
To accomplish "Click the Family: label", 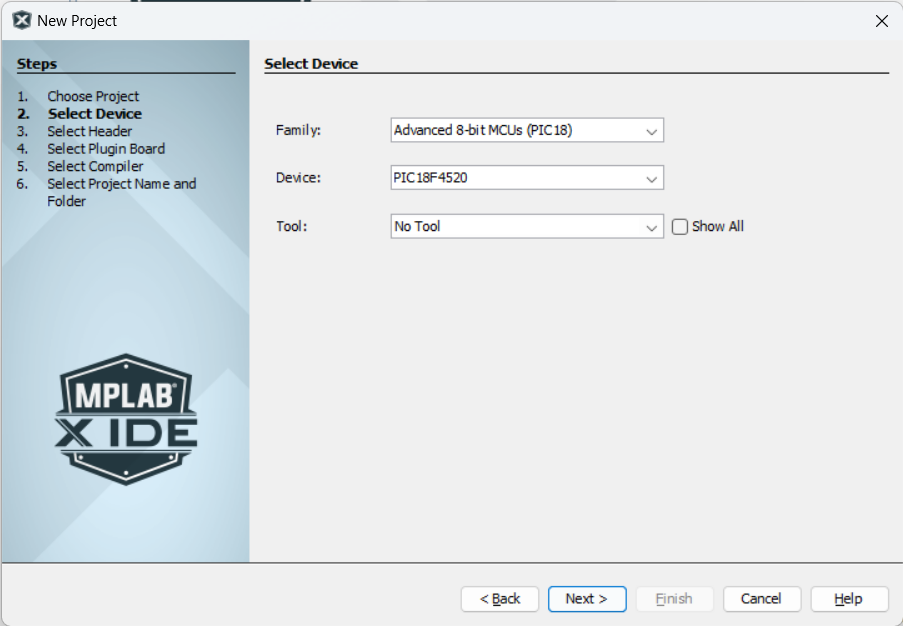I will click(298, 131).
